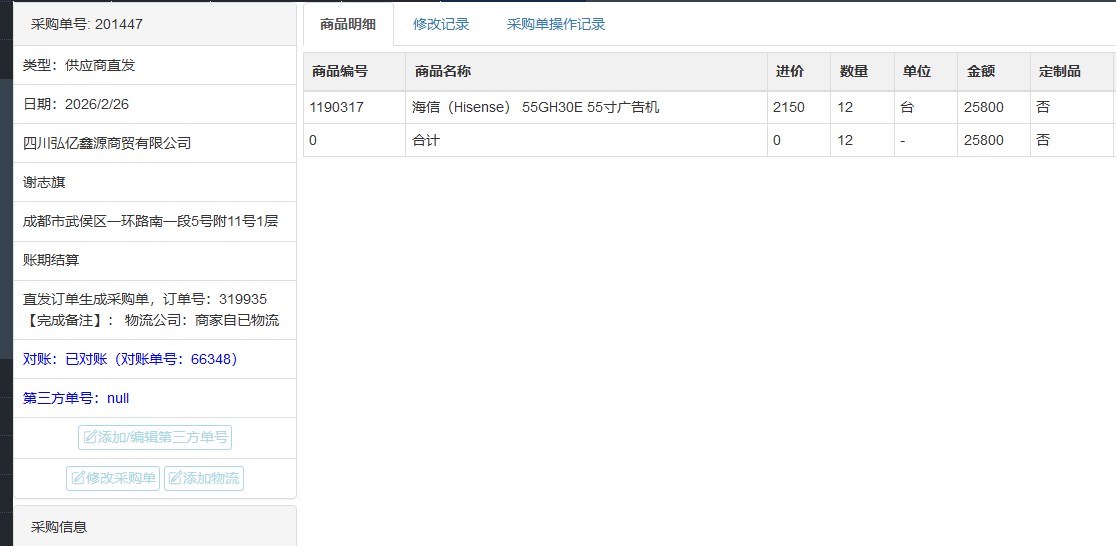Click the 海信 Hisense 55GH30E product name
This screenshot has width=1116, height=546.
(535, 107)
